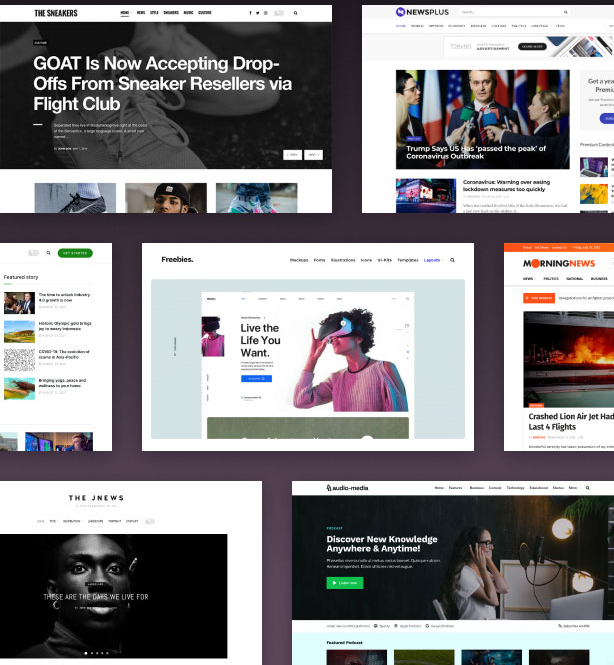Click the MorningNews logo

tap(559, 263)
